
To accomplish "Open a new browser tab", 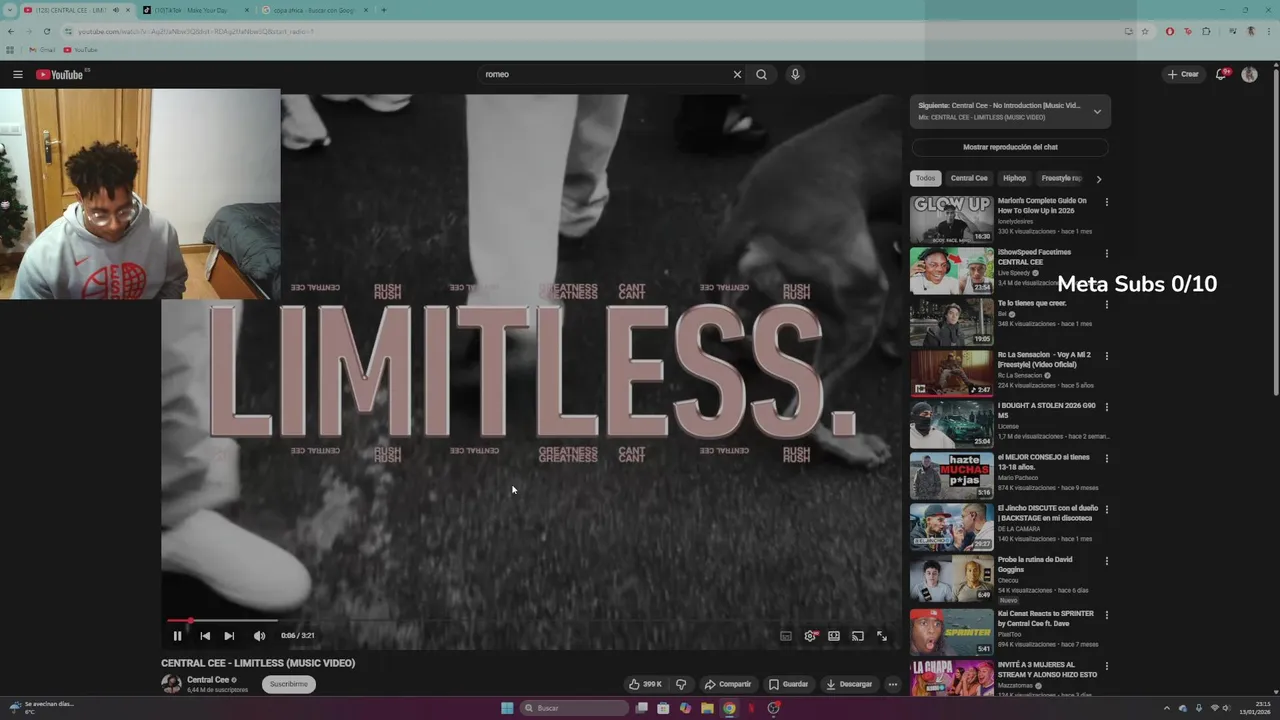I will click(384, 10).
